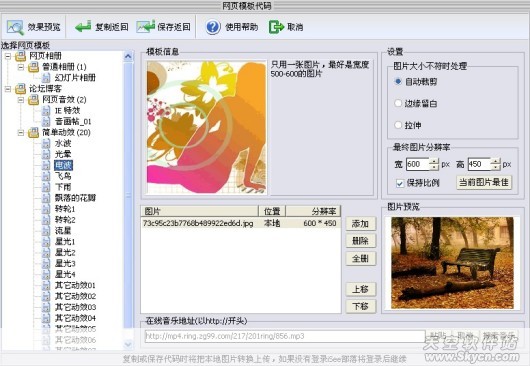Select the 其它动效04 template

click(x=75, y=318)
